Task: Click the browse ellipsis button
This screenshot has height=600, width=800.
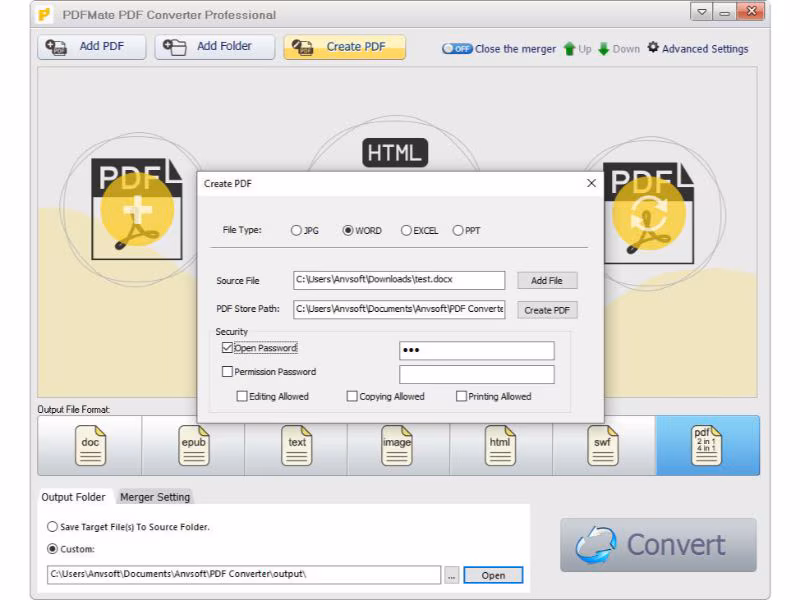Action: coord(452,576)
